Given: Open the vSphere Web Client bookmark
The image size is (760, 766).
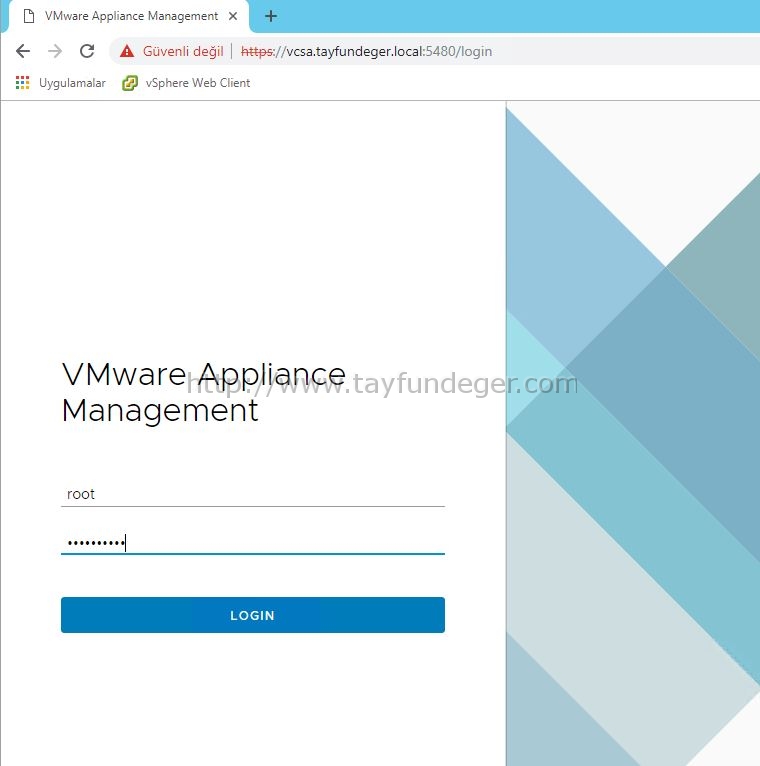Looking at the screenshot, I should pyautogui.click(x=186, y=83).
